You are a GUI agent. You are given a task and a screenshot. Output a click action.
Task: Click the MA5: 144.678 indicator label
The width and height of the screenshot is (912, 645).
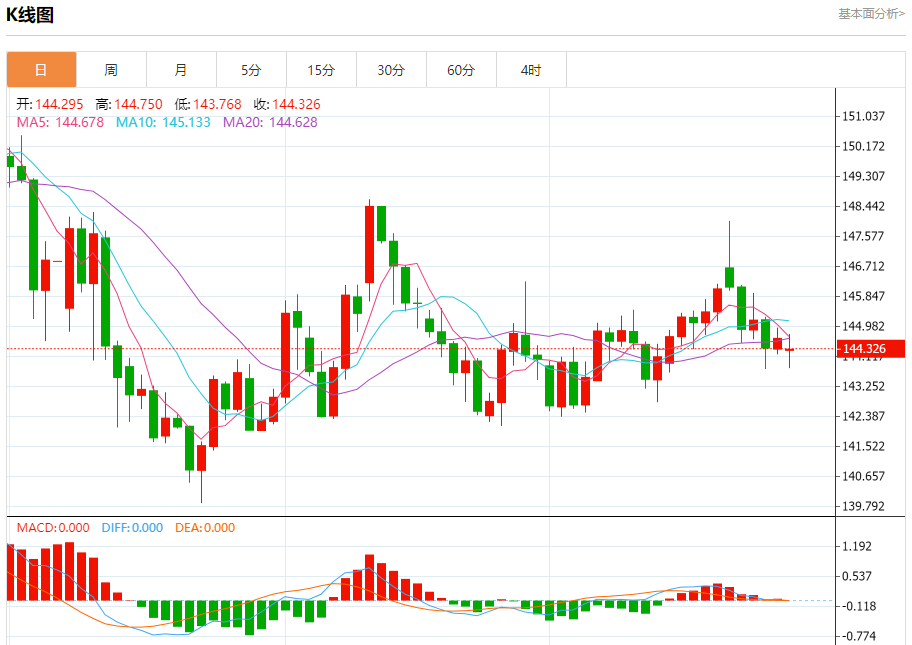pos(60,122)
